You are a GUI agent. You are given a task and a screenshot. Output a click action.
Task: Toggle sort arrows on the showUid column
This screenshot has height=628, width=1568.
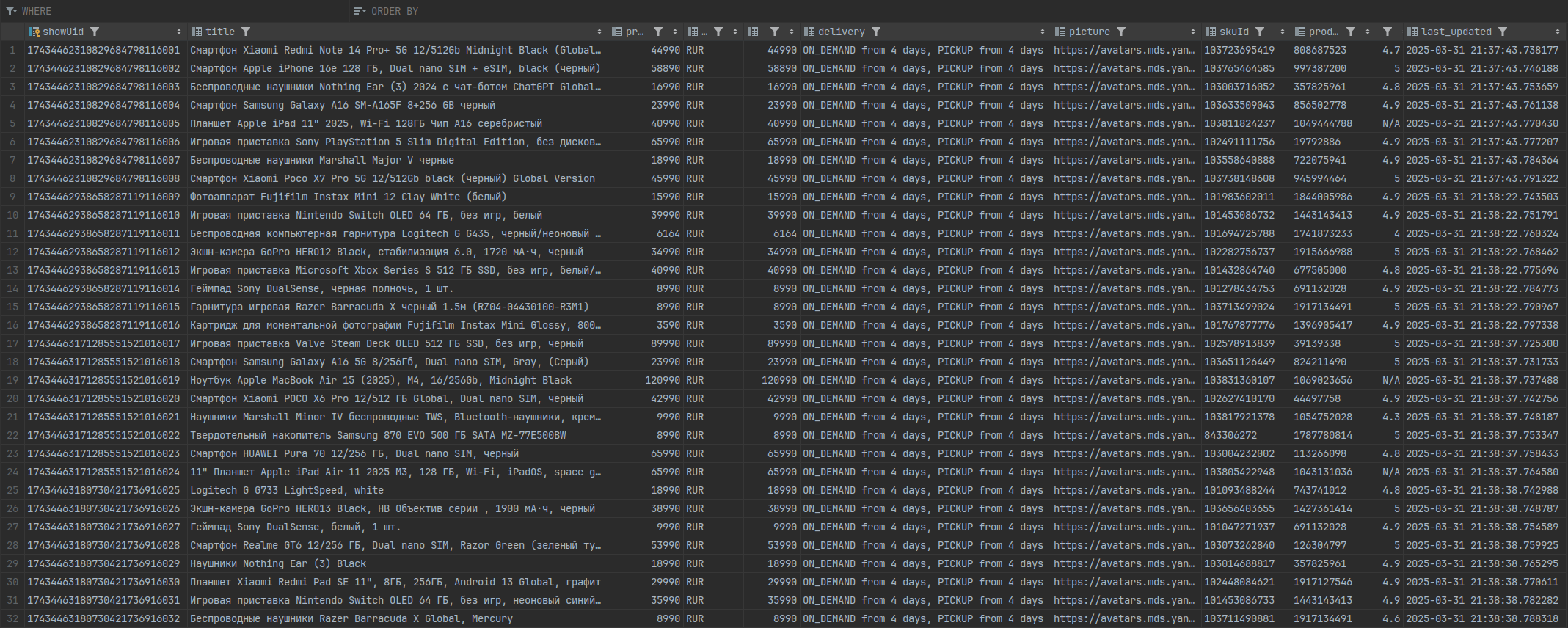179,32
